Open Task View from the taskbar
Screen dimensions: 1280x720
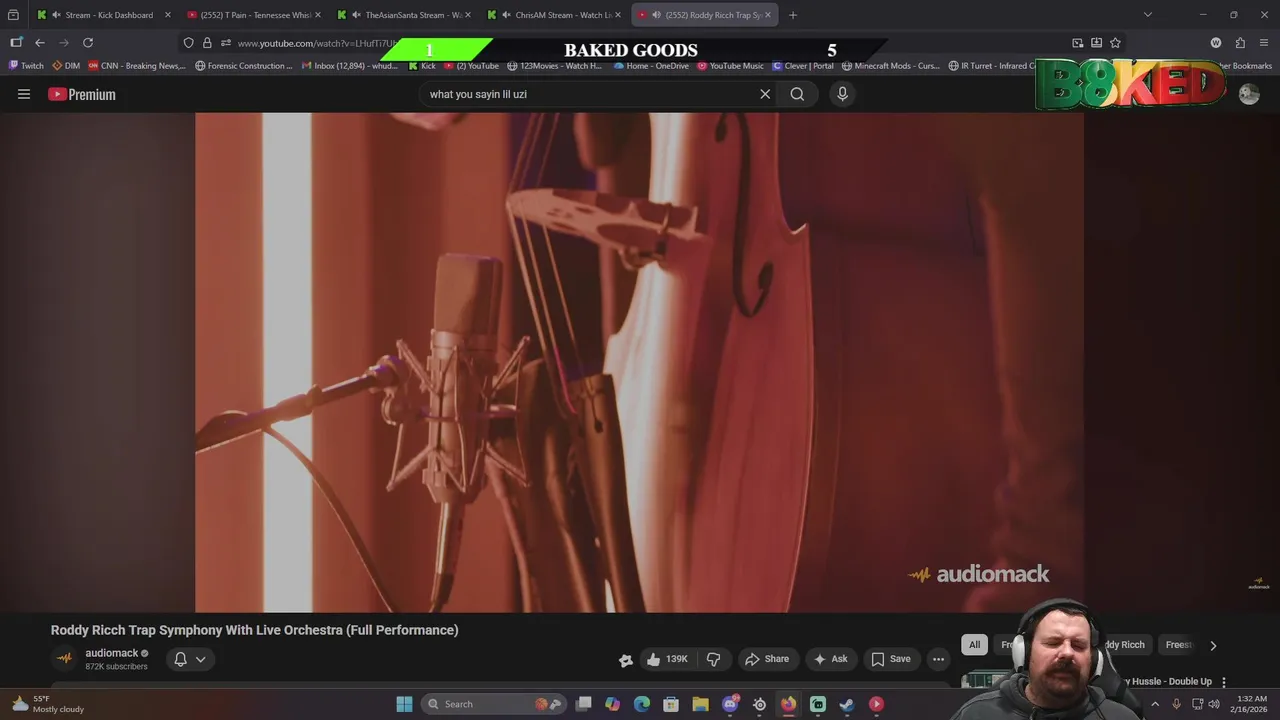(x=583, y=704)
